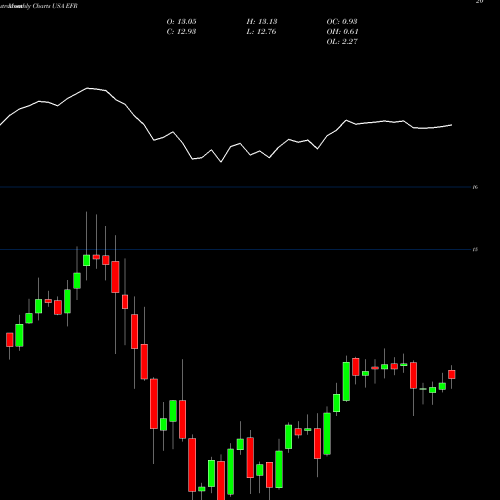The width and height of the screenshot is (500, 500).
Task: Select the high price 'H: 13.13' readout
Action: coord(262,22)
